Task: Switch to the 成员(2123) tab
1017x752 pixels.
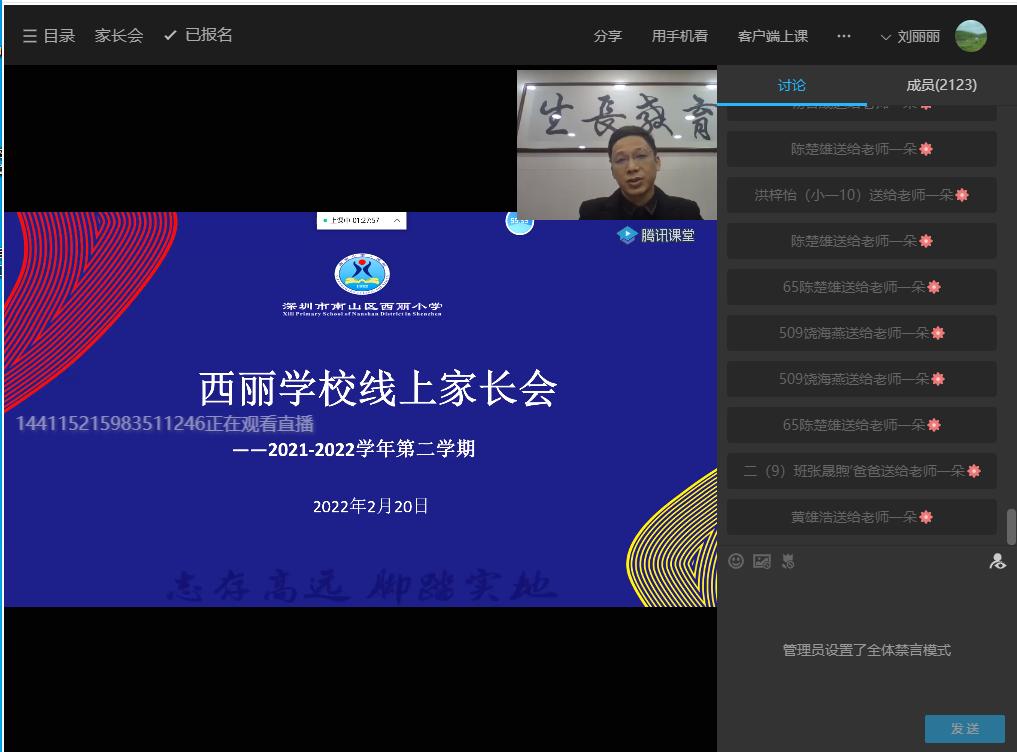Action: 941,85
